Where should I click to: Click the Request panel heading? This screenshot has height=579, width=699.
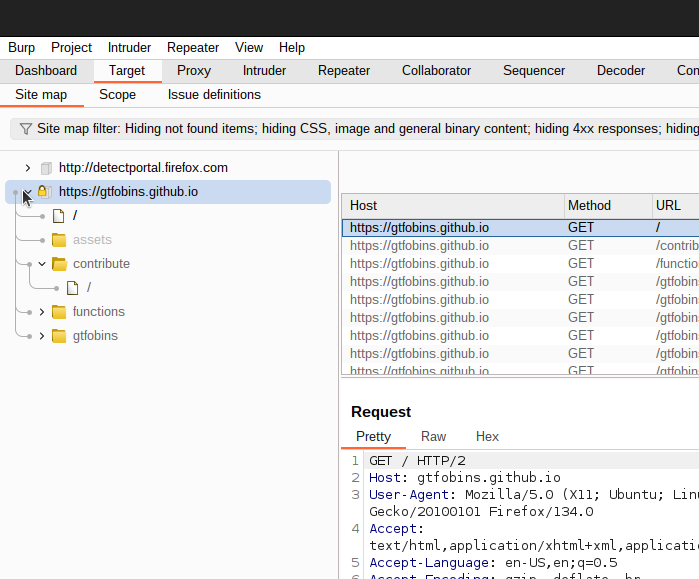point(381,412)
